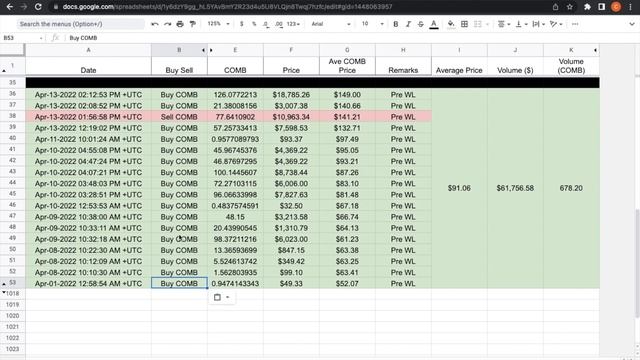Expand hidden rows arrow below row 1
Screen dimensions: 640x360
pos(4,71)
